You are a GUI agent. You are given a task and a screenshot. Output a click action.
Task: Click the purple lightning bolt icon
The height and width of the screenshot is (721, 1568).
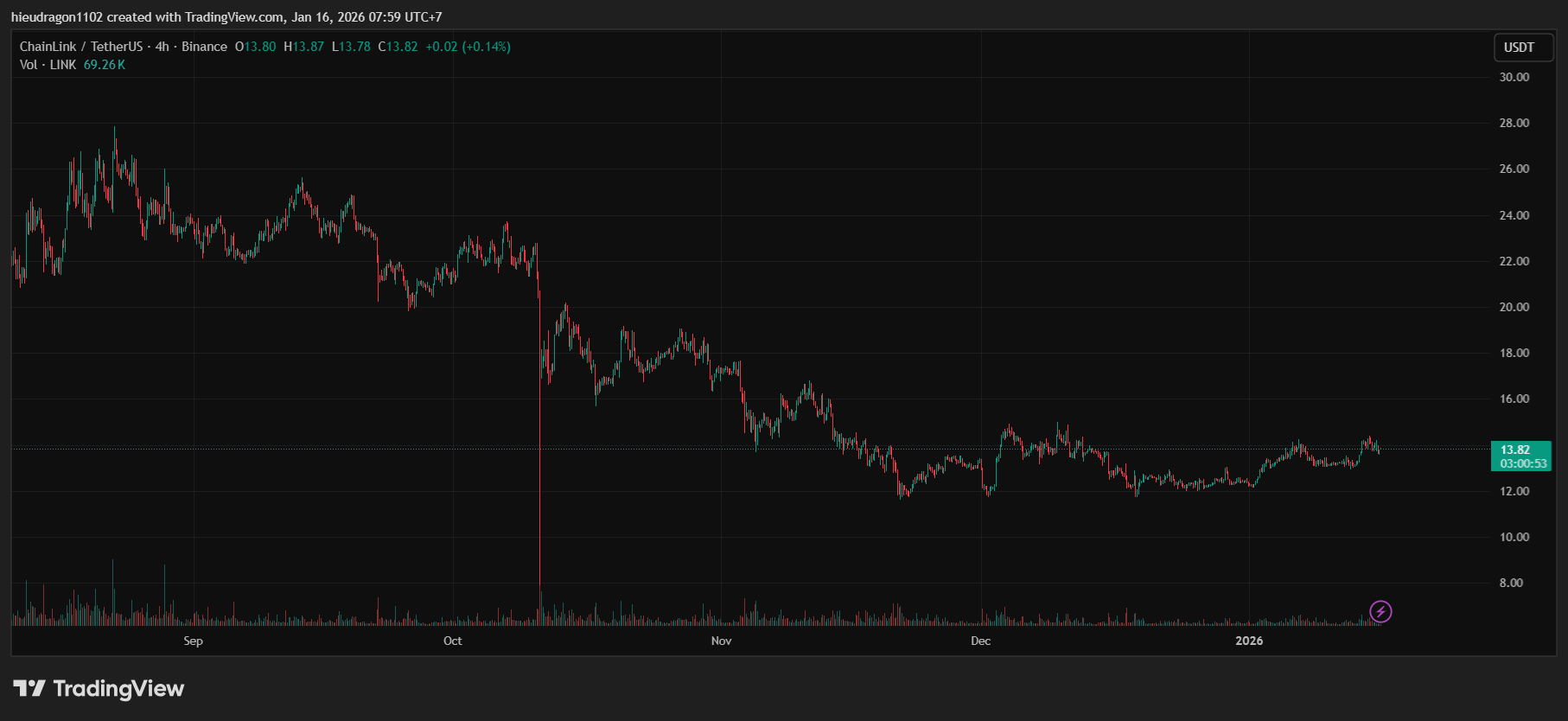point(1380,612)
